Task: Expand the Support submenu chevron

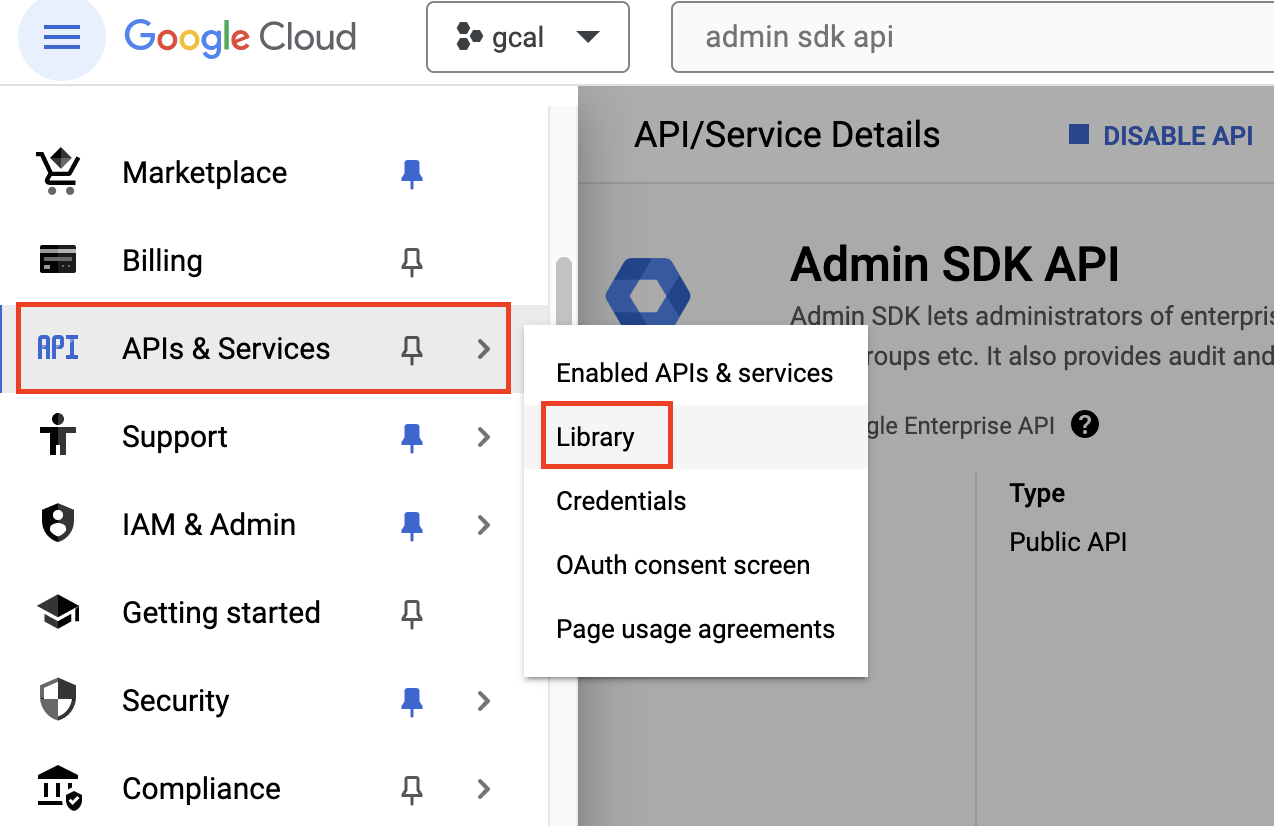Action: [x=484, y=436]
